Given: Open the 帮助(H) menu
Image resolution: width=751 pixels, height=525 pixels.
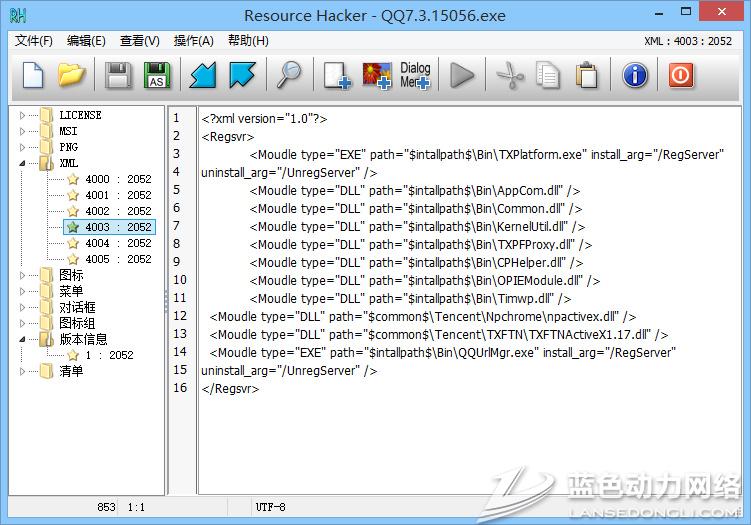Looking at the screenshot, I should pyautogui.click(x=248, y=41).
